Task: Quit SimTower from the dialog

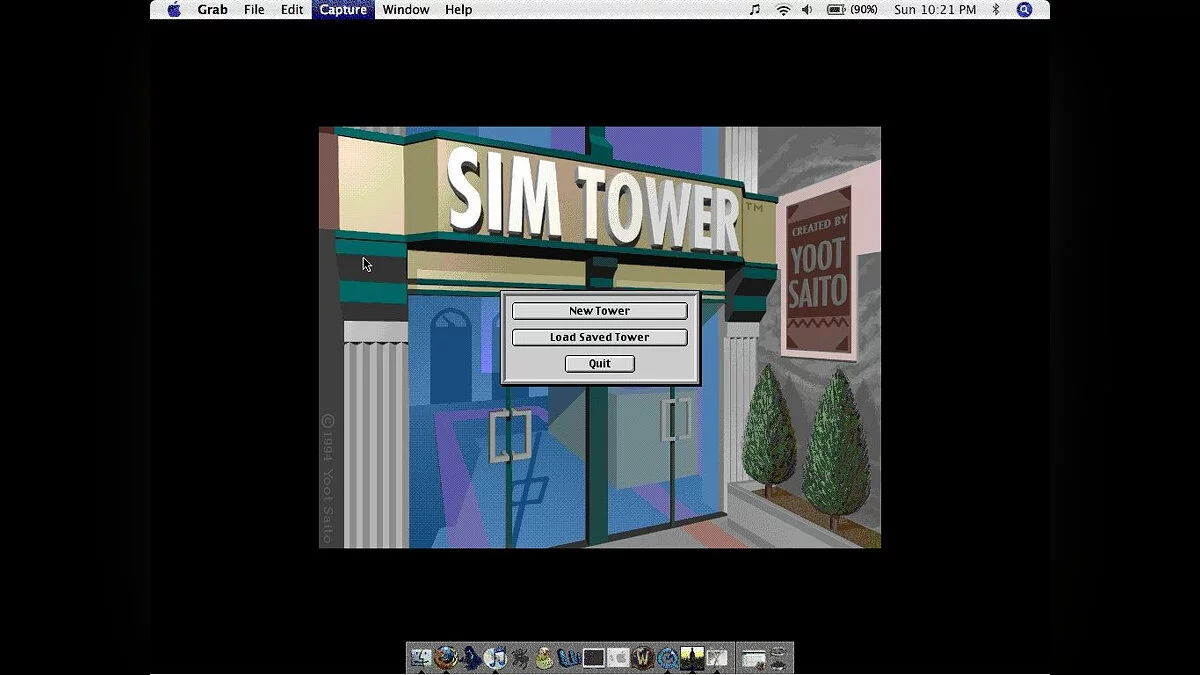Action: pos(599,364)
